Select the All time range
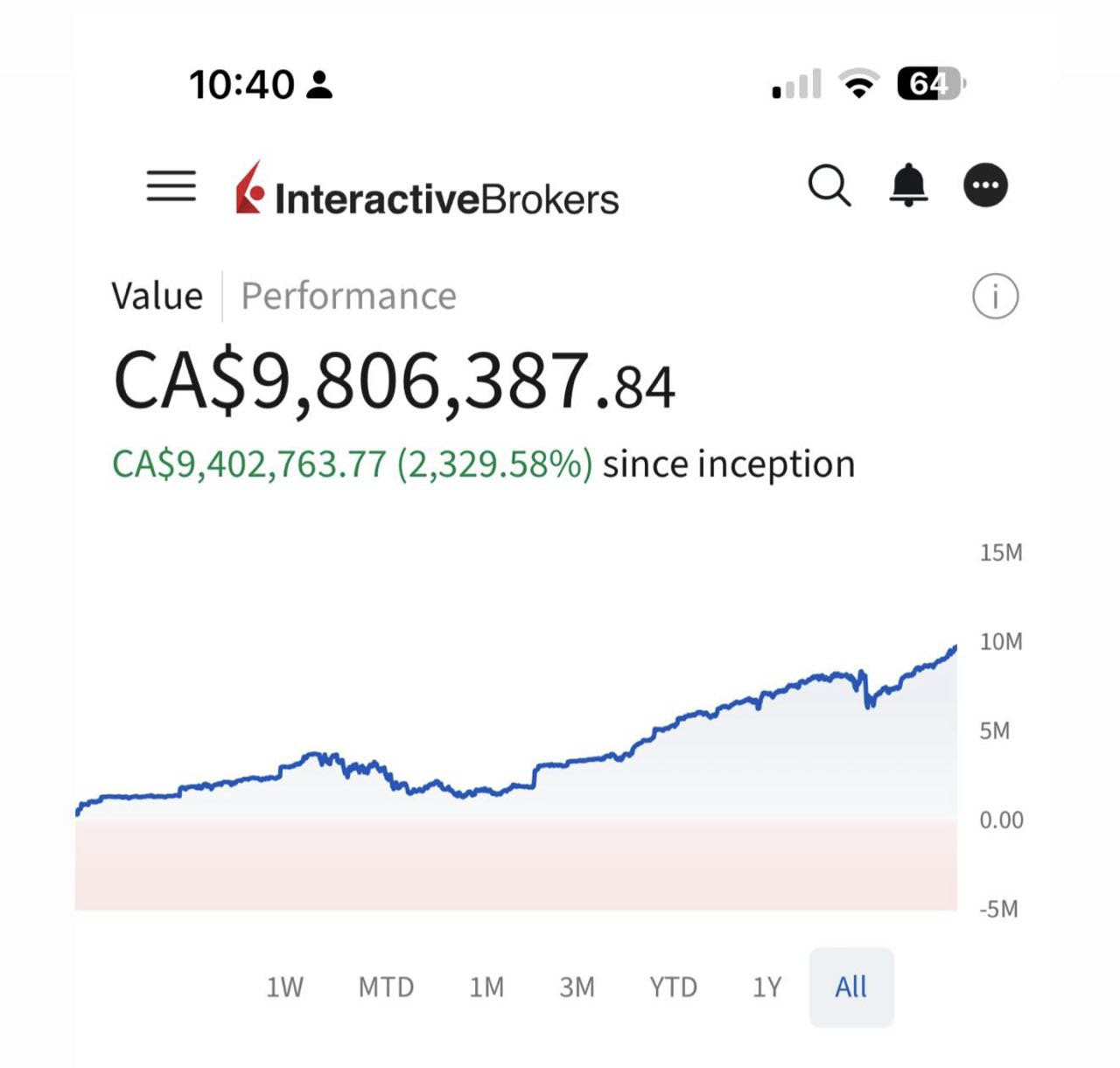 [850, 988]
